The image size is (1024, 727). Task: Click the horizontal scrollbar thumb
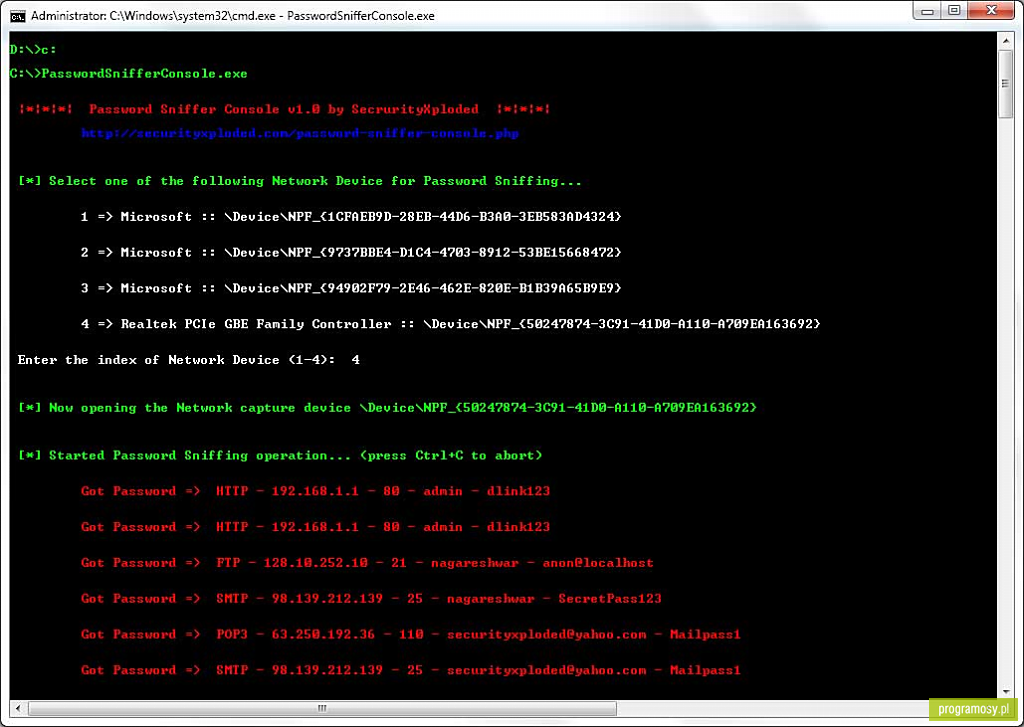[322, 708]
